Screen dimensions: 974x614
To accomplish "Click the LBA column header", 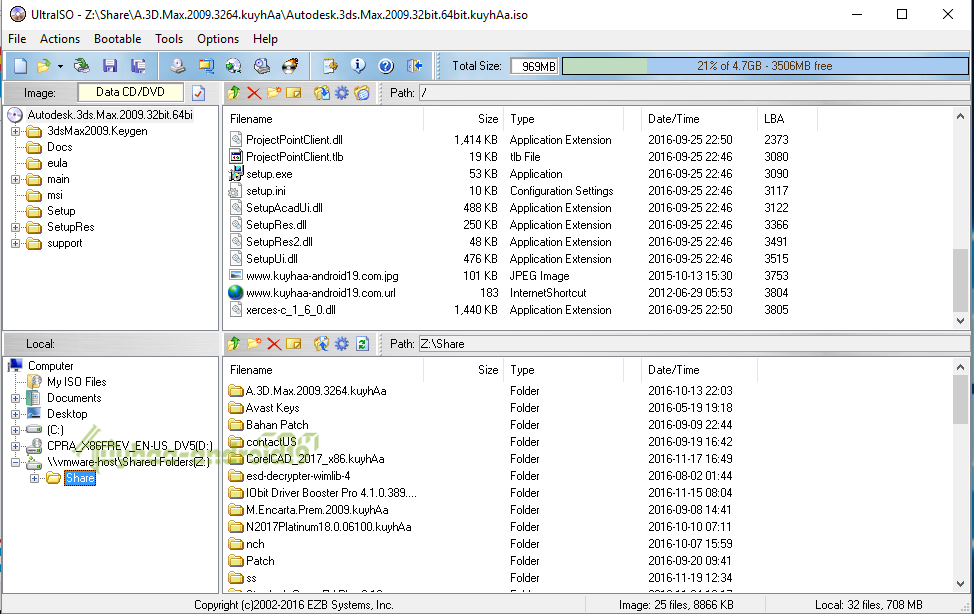I will coord(787,119).
